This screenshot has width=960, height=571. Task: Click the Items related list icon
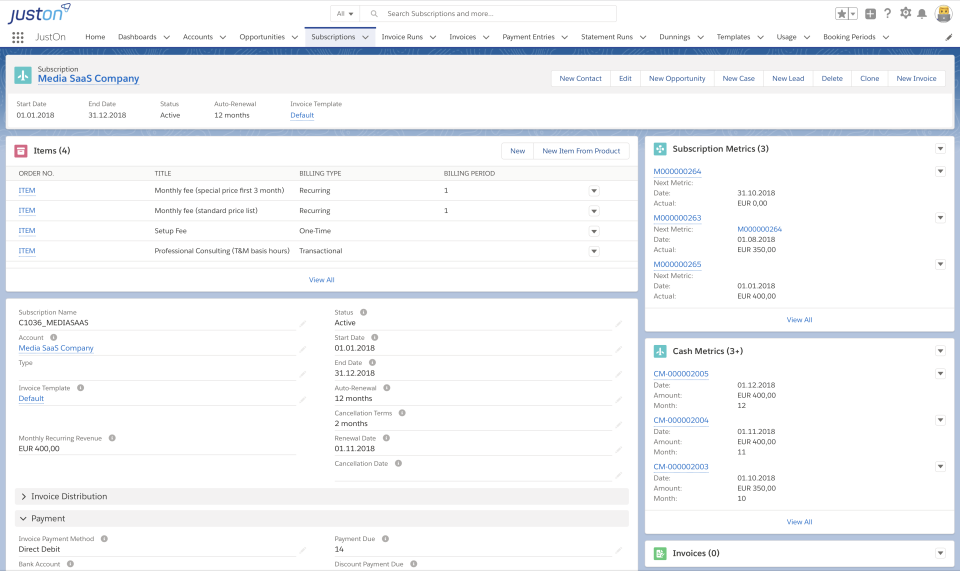pos(21,151)
